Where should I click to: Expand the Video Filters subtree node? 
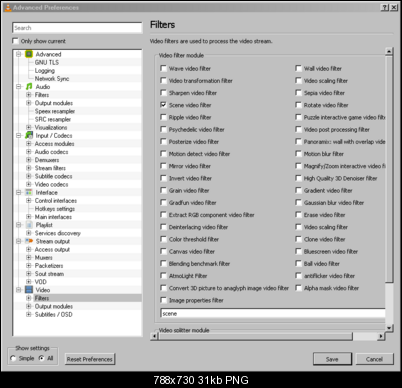click(x=29, y=298)
